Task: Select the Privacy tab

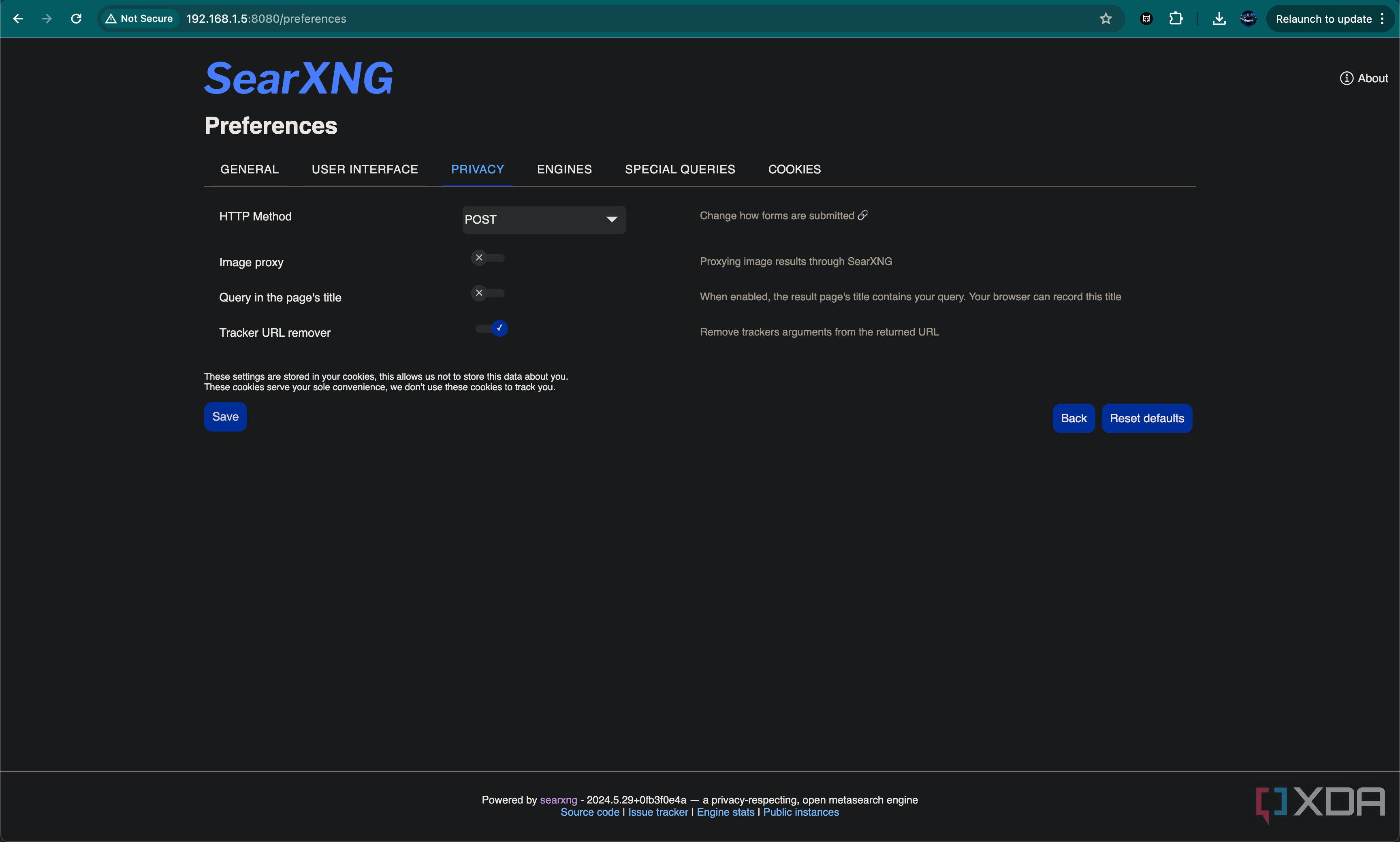Action: 477,169
